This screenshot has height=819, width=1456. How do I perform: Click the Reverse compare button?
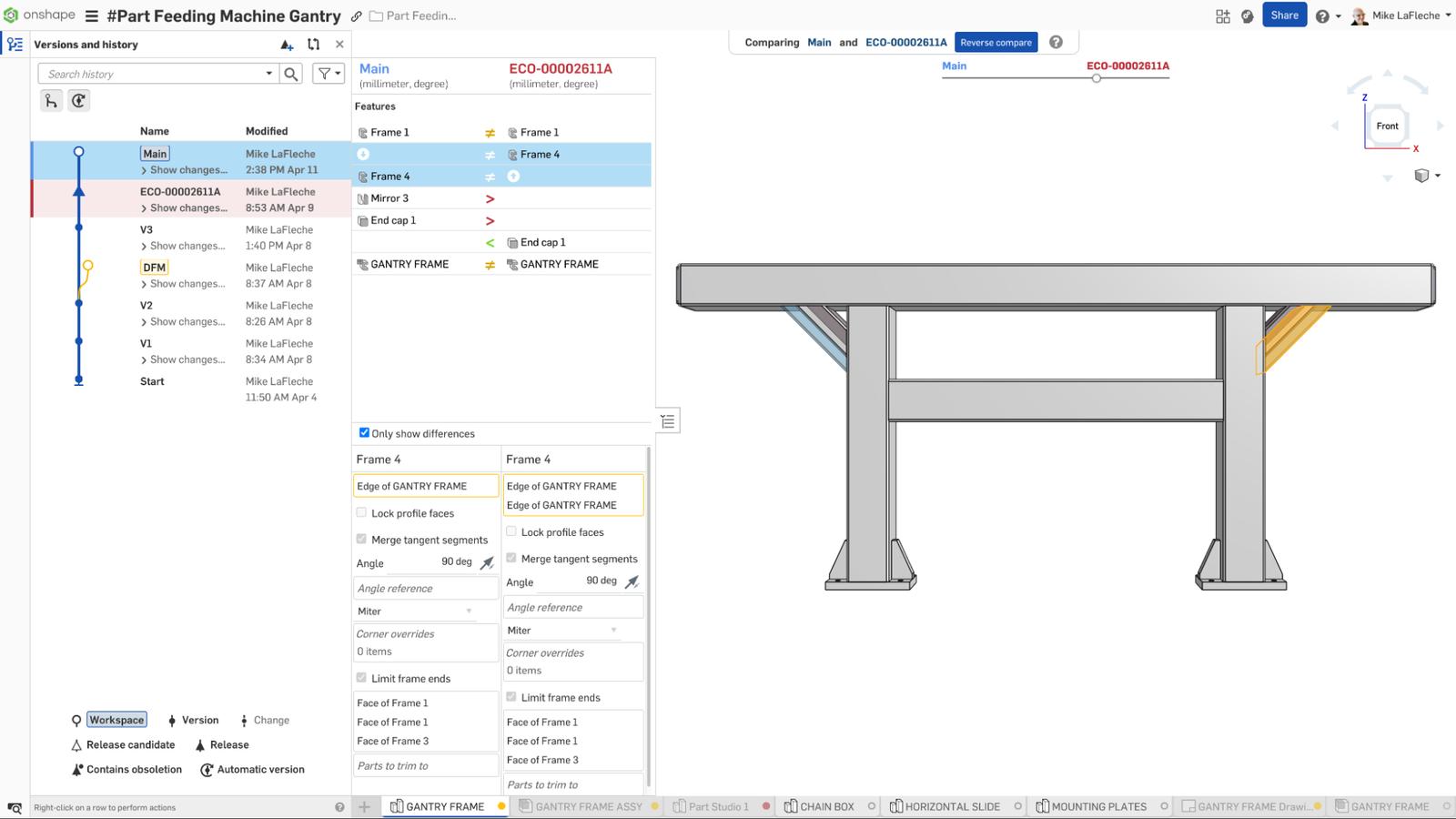996,42
